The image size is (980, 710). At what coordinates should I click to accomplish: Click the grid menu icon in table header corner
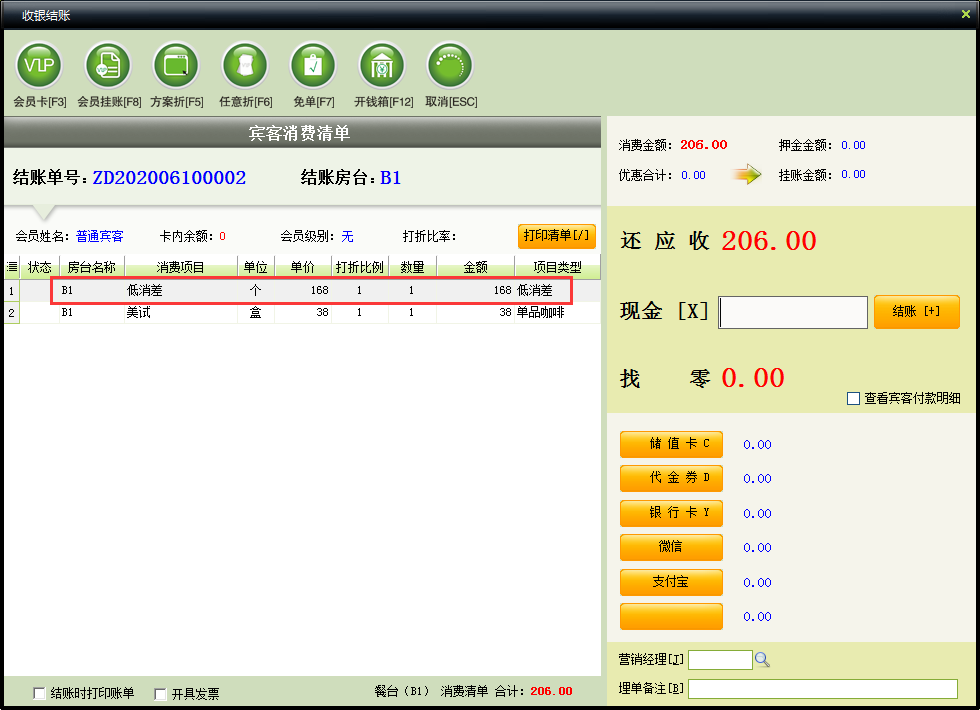click(x=12, y=267)
